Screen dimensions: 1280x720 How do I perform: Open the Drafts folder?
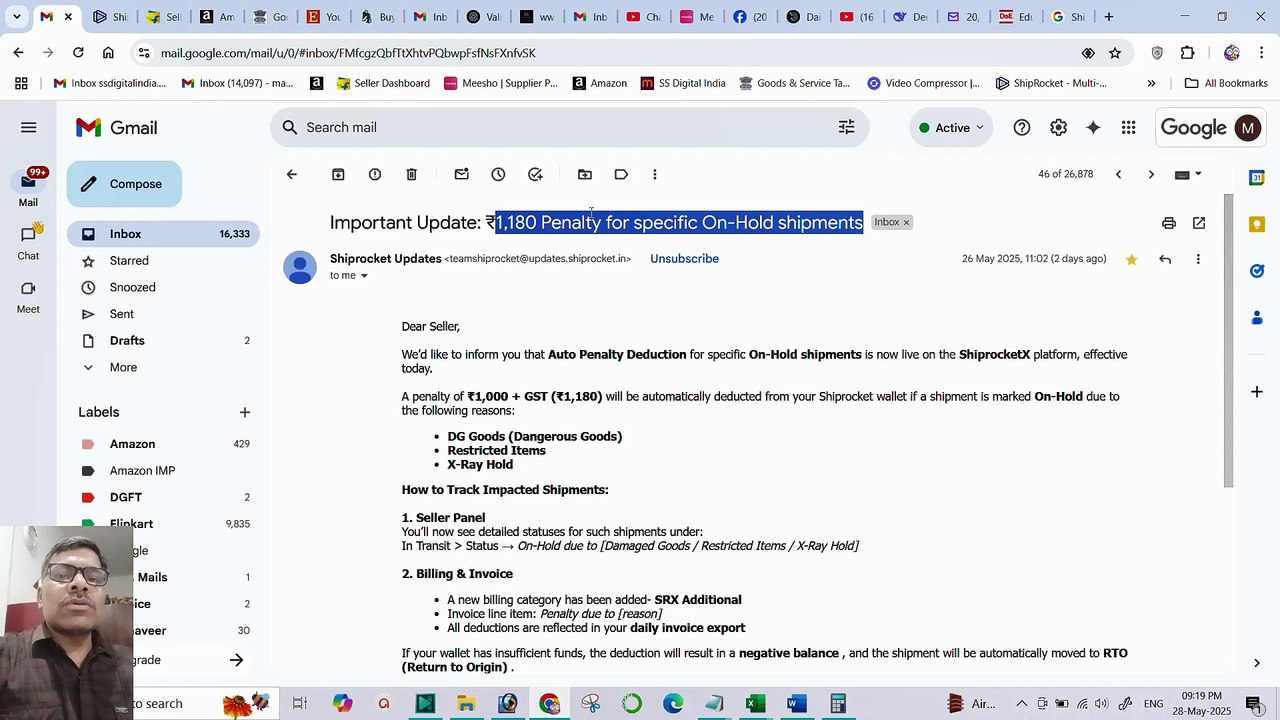[164, 340]
